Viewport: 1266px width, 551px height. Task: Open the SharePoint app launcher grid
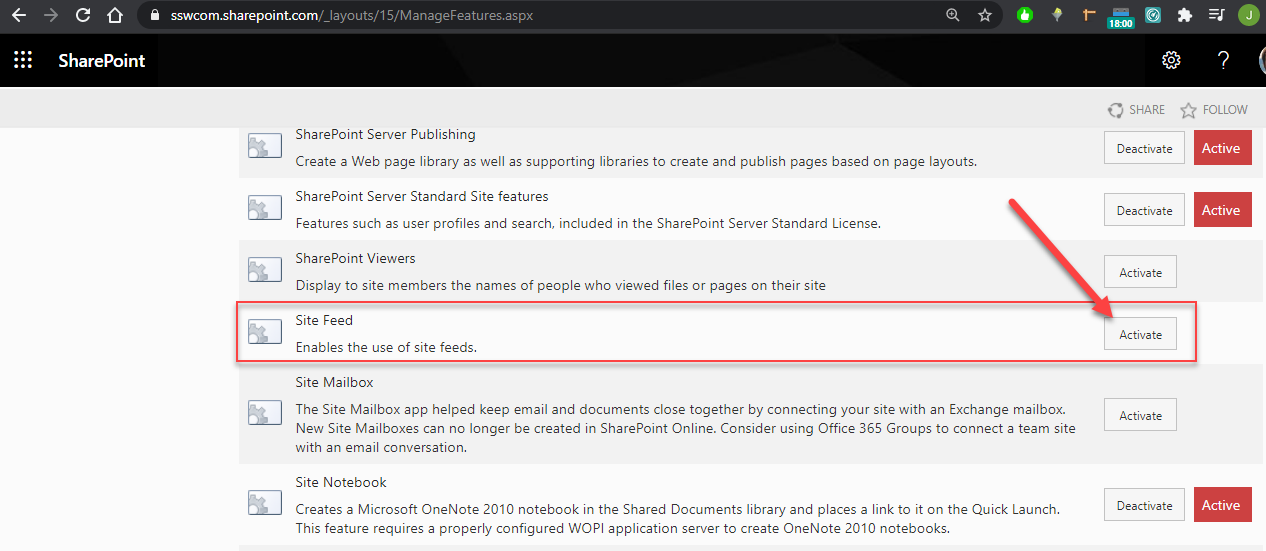pos(23,60)
